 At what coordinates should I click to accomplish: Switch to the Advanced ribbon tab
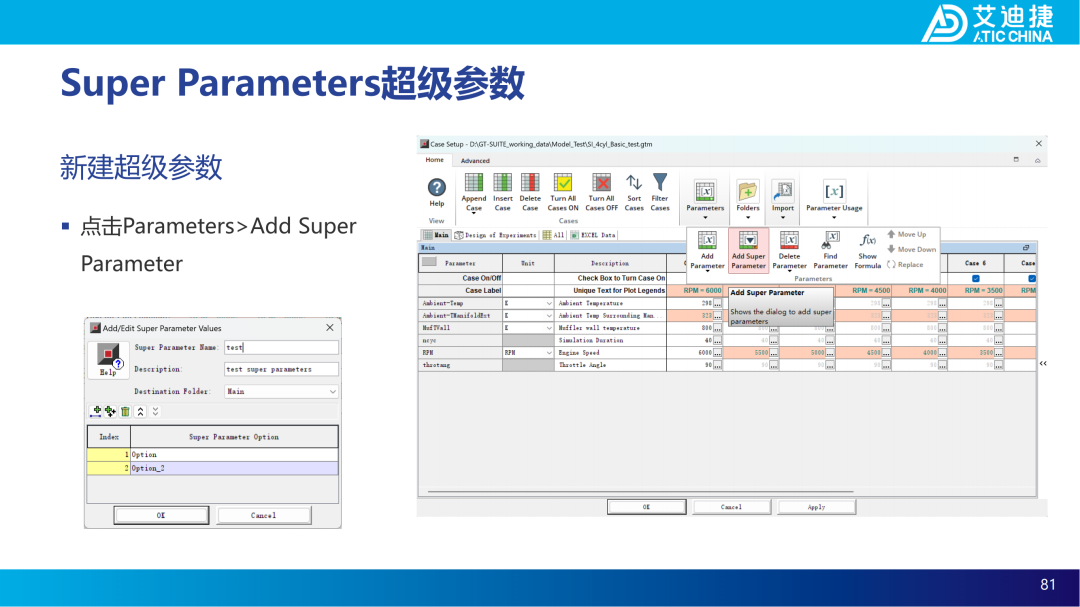[475, 161]
